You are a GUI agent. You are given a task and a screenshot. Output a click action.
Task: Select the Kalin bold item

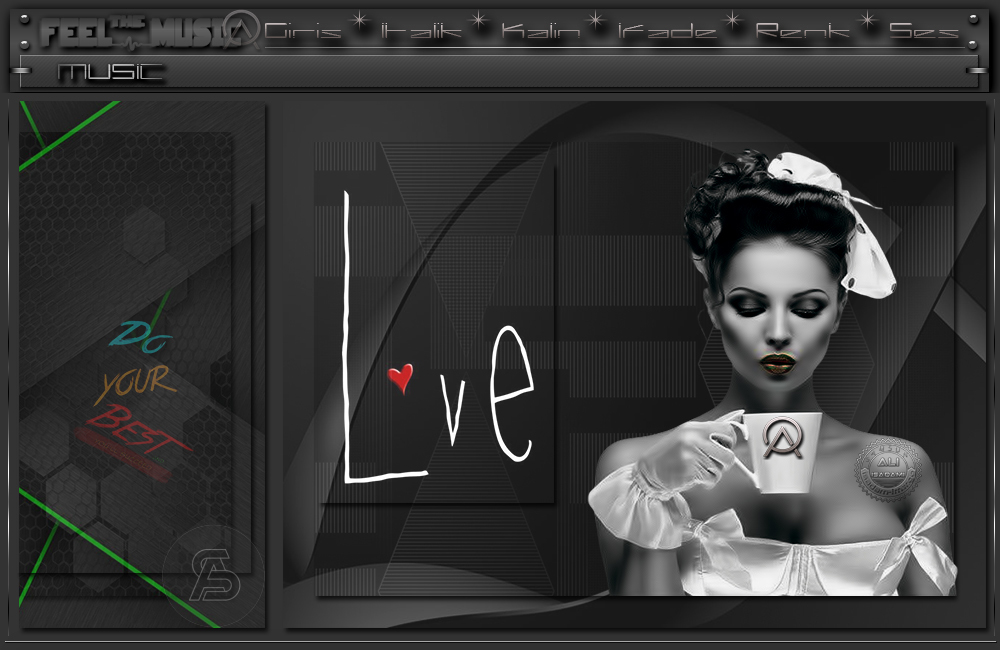pyautogui.click(x=541, y=31)
